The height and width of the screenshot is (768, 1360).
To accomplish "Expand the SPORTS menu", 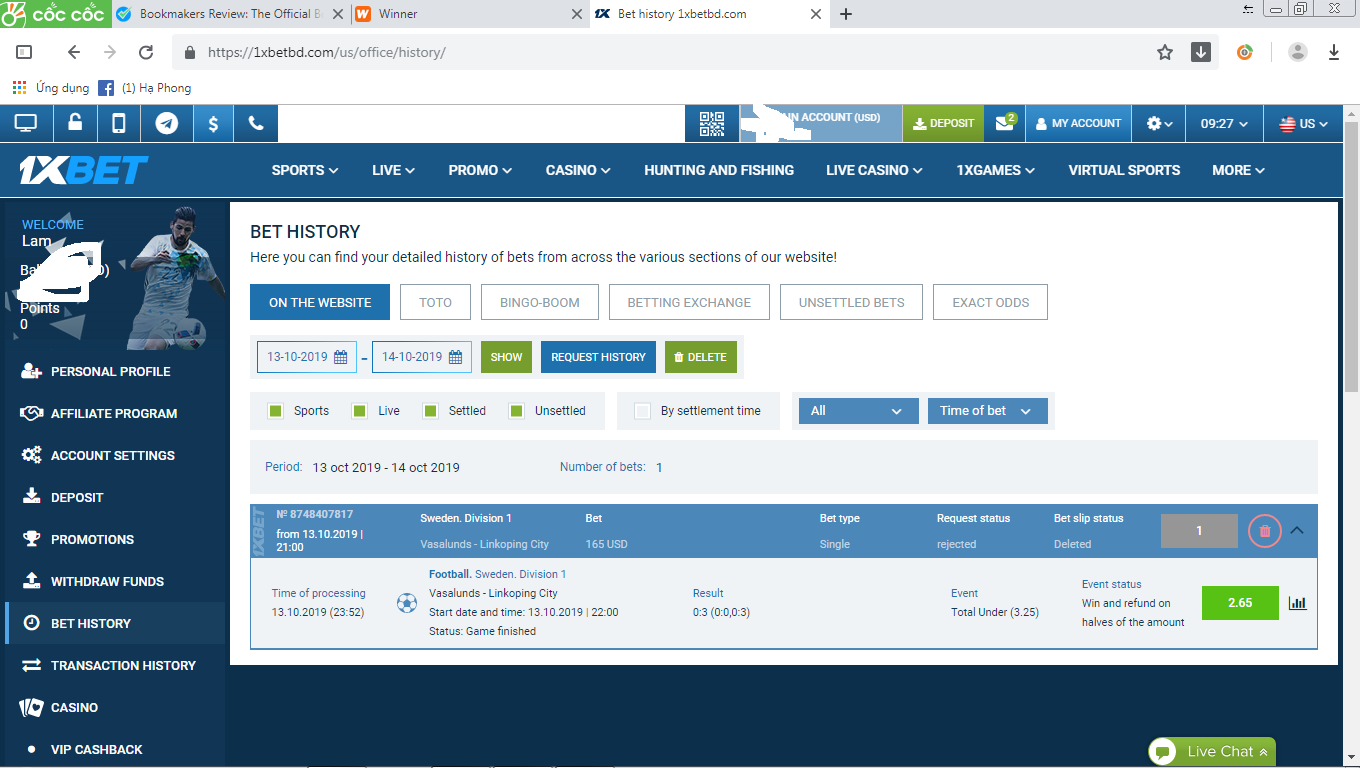I will [x=305, y=170].
